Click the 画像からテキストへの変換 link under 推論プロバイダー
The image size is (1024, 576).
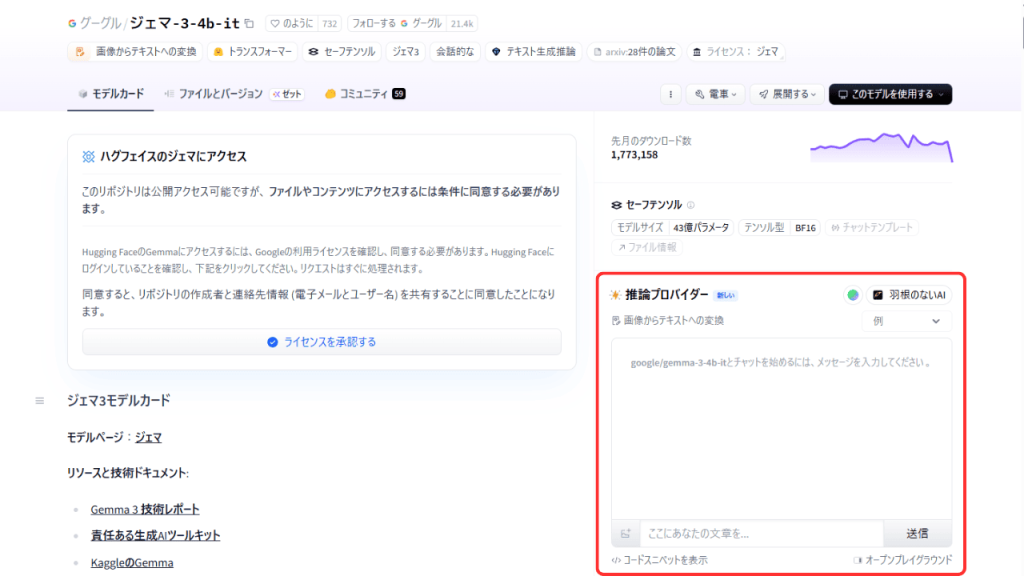tap(667, 321)
